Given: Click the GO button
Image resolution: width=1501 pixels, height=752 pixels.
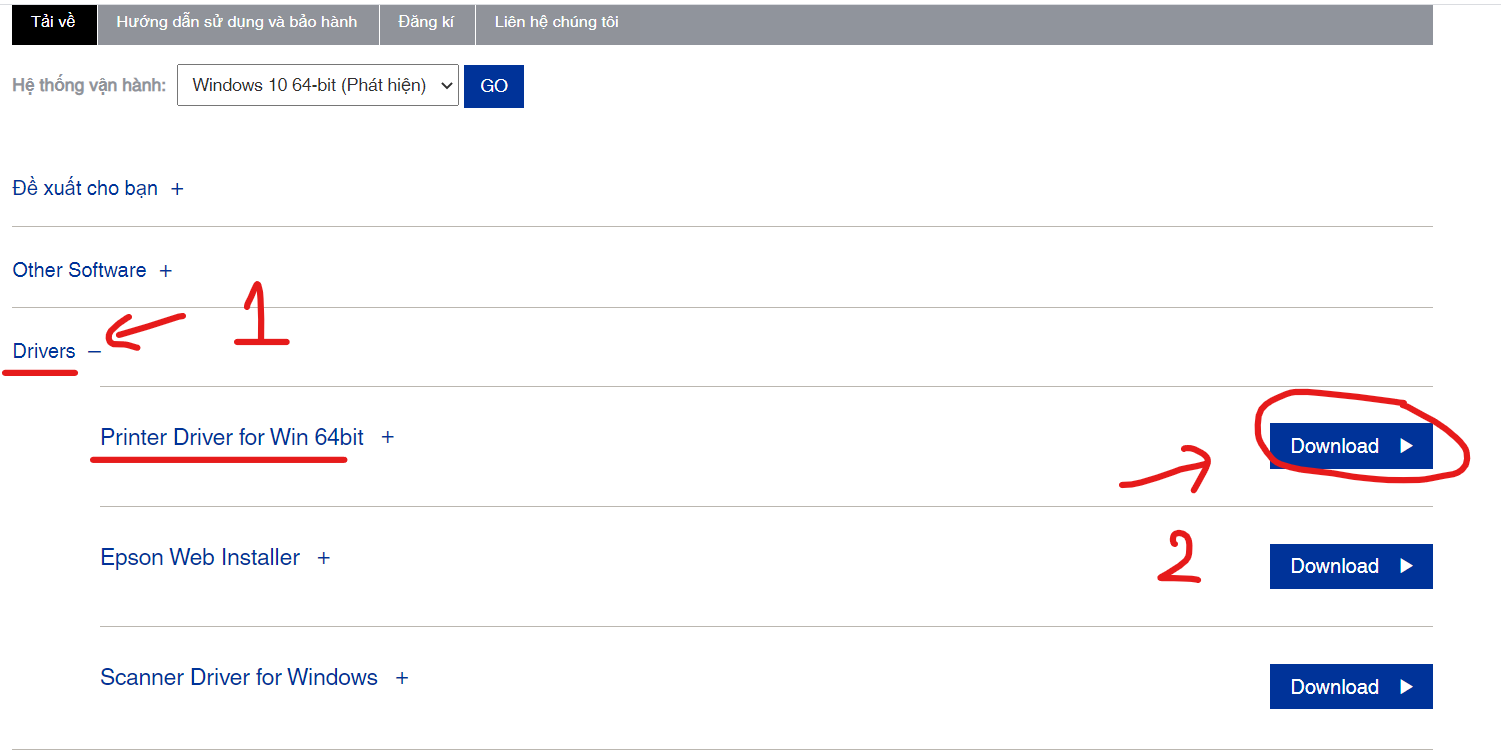Looking at the screenshot, I should 494,86.
